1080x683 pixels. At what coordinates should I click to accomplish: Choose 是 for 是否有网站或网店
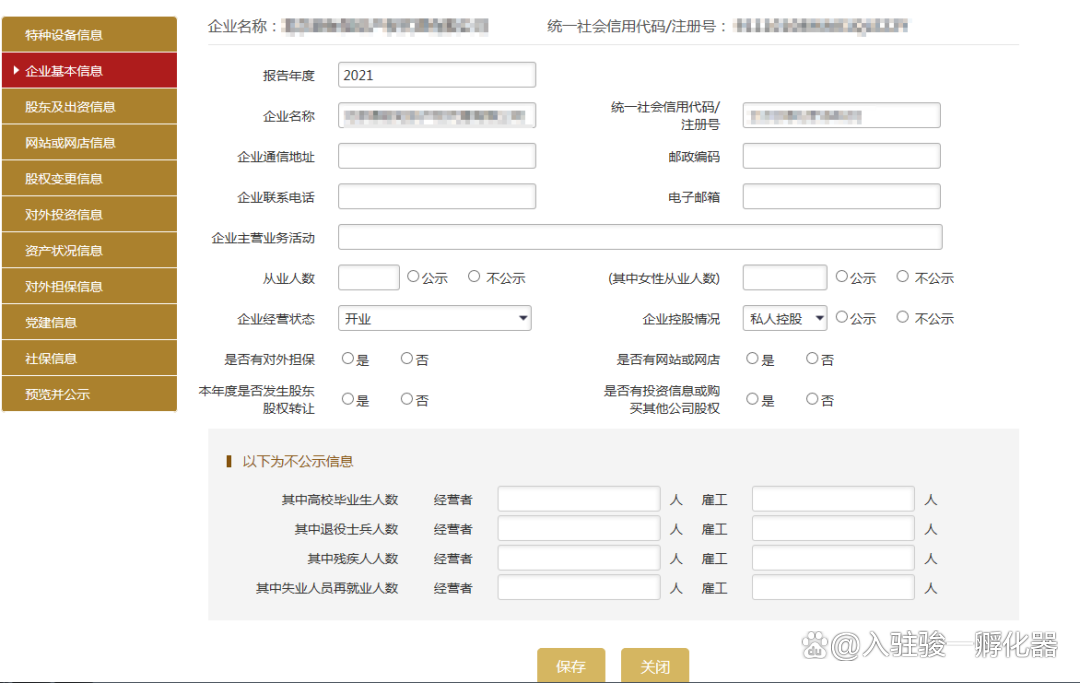[752, 358]
